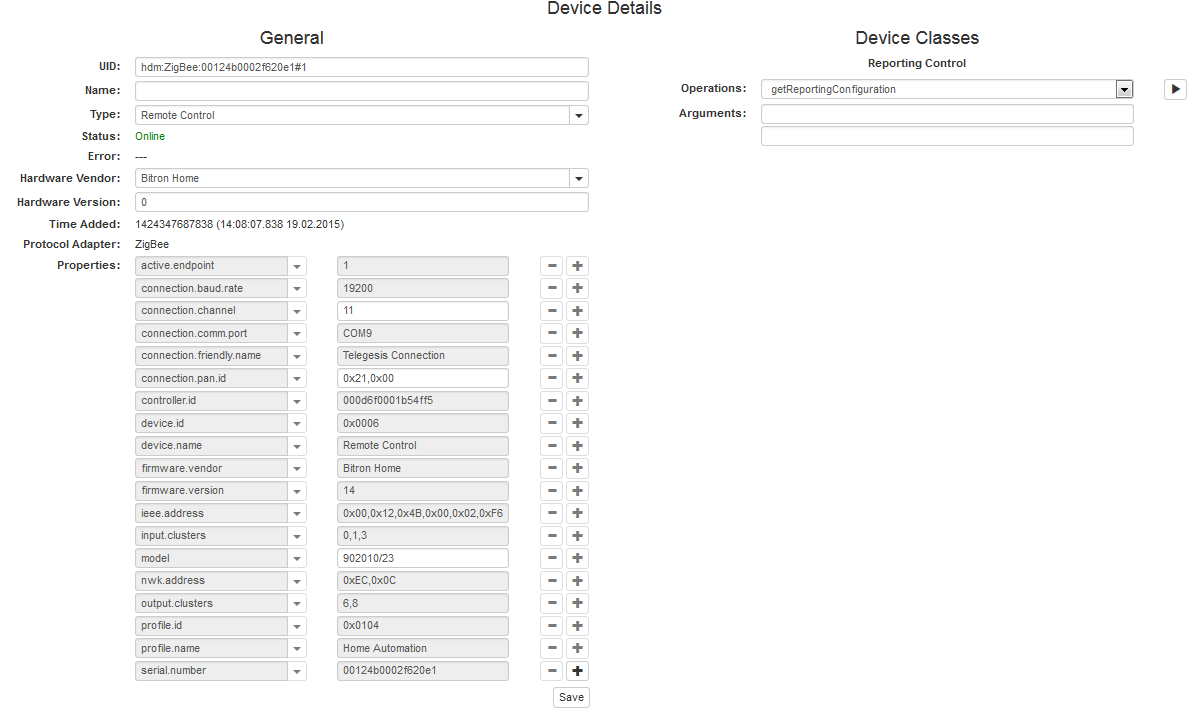Viewport: 1196px width, 710px height.
Task: Remove the connection.pan.id property row
Action: (x=553, y=379)
